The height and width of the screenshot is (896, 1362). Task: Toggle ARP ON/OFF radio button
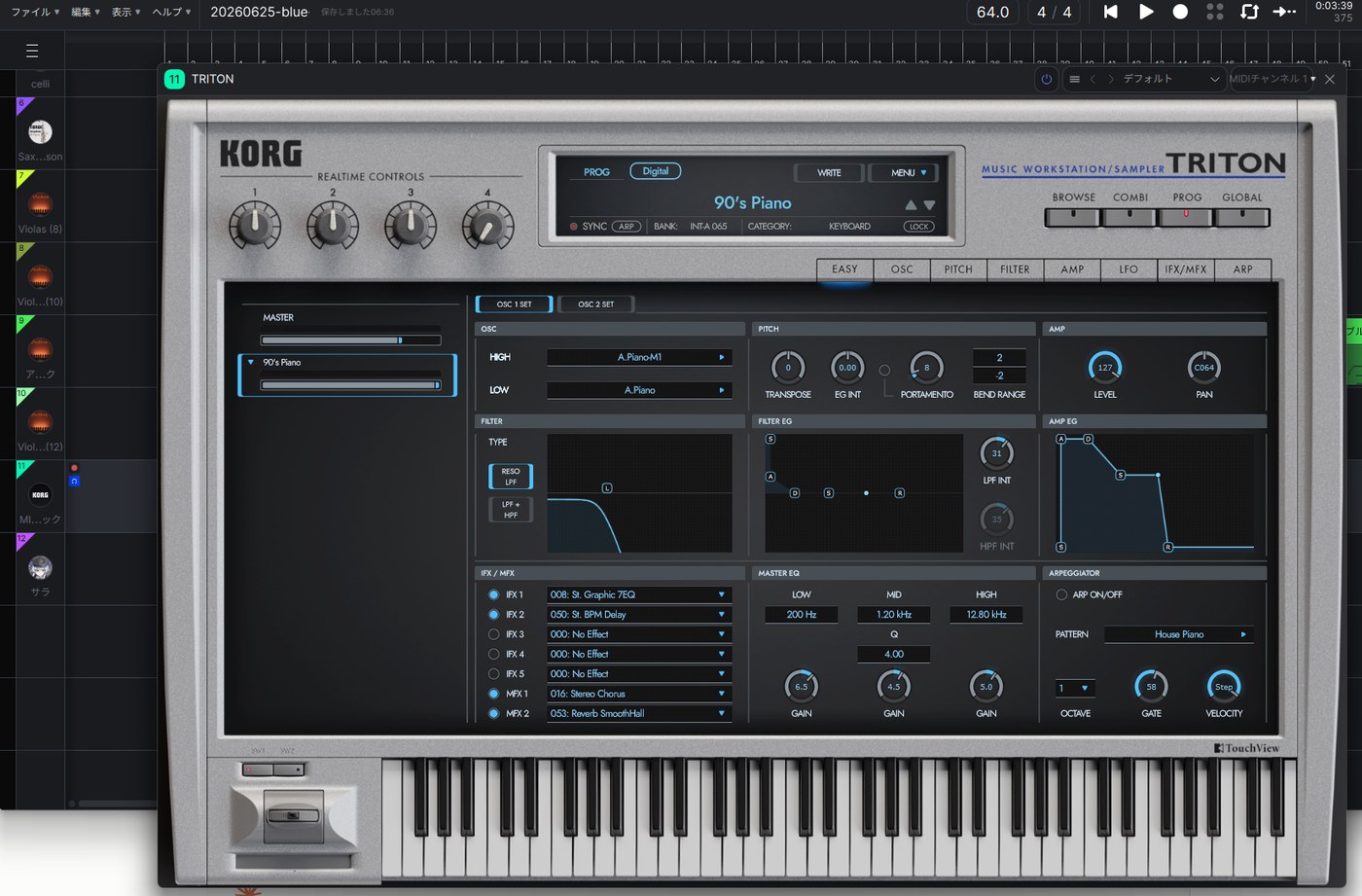pyautogui.click(x=1061, y=594)
